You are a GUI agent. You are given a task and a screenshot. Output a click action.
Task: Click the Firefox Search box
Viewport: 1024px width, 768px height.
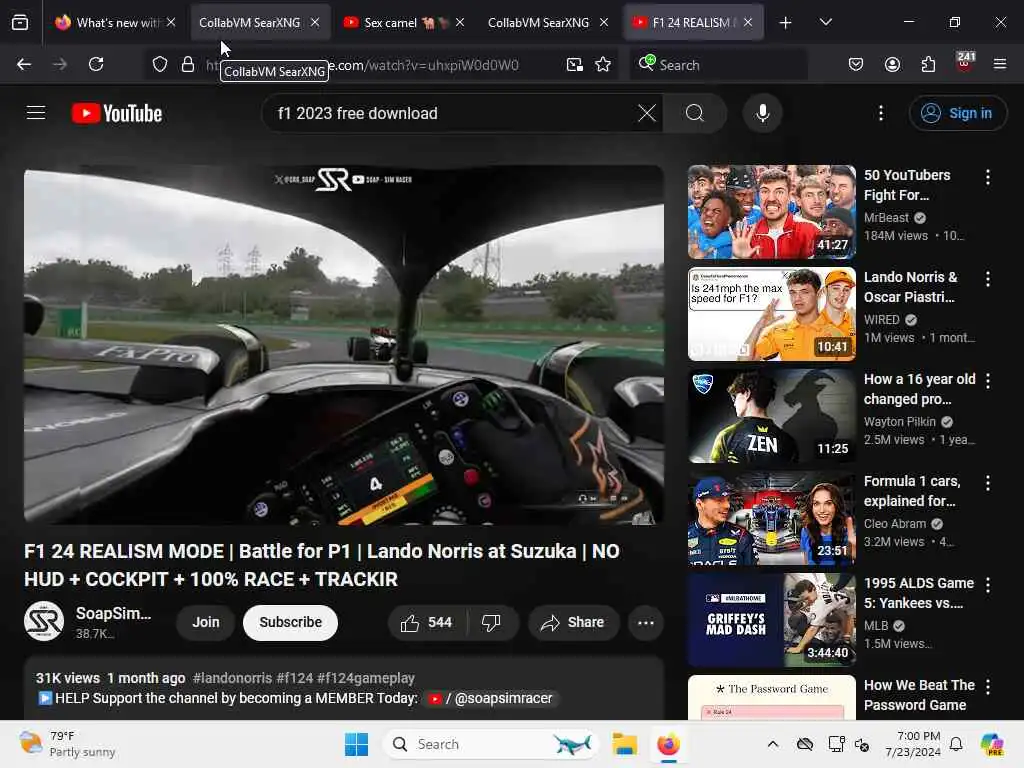[x=718, y=64]
